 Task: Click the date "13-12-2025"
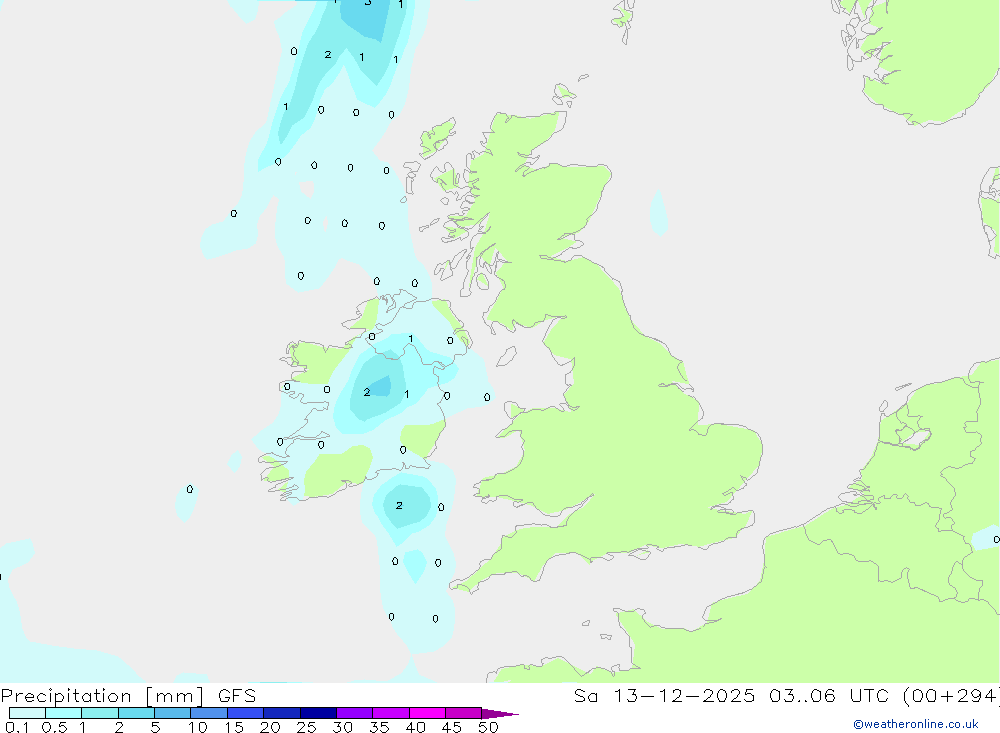coord(684,696)
